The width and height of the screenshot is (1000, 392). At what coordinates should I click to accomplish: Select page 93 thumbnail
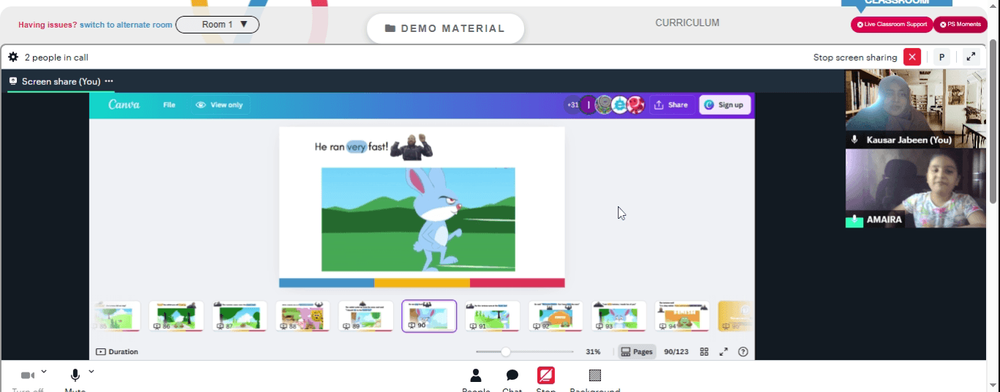(619, 316)
